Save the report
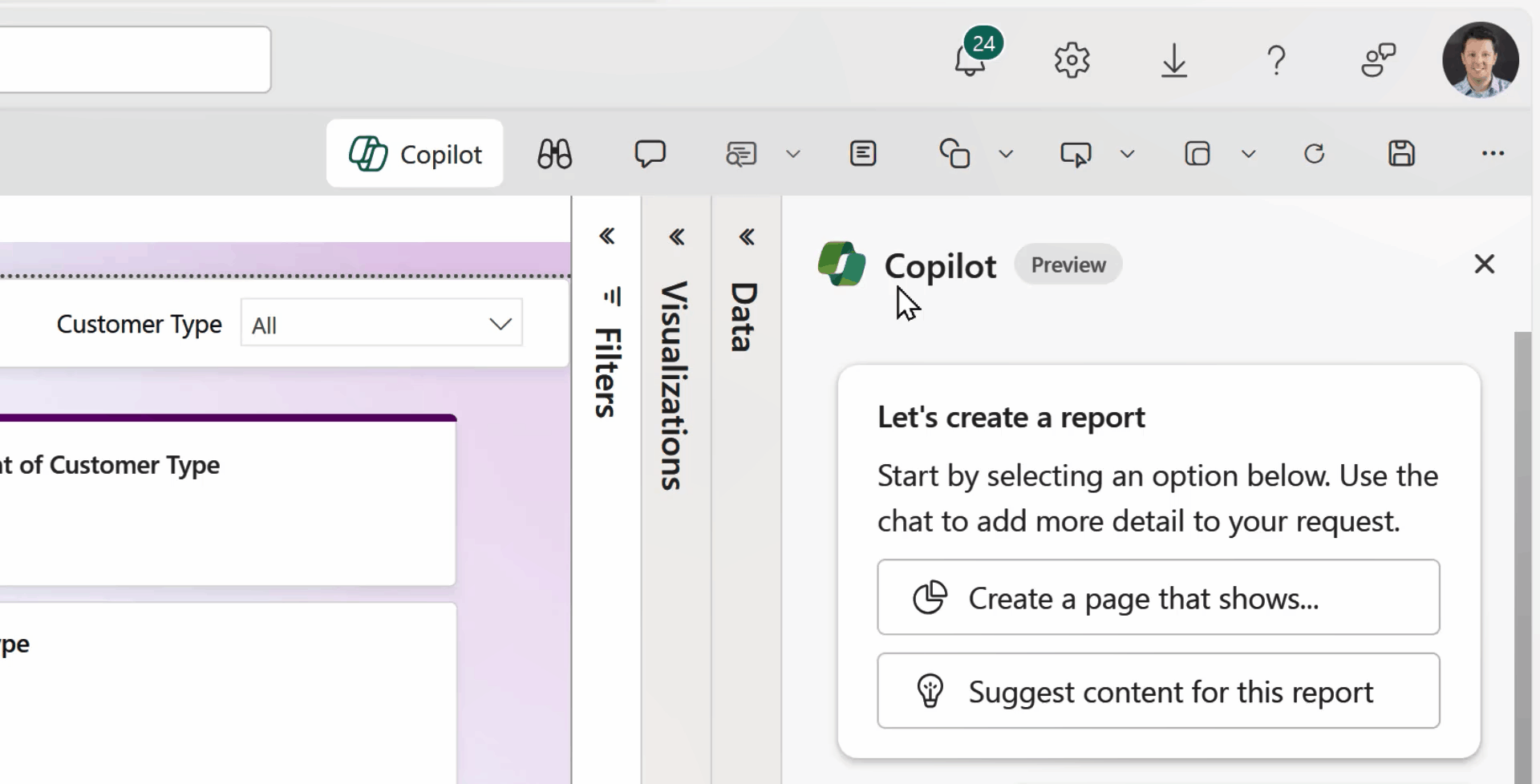 (x=1401, y=153)
